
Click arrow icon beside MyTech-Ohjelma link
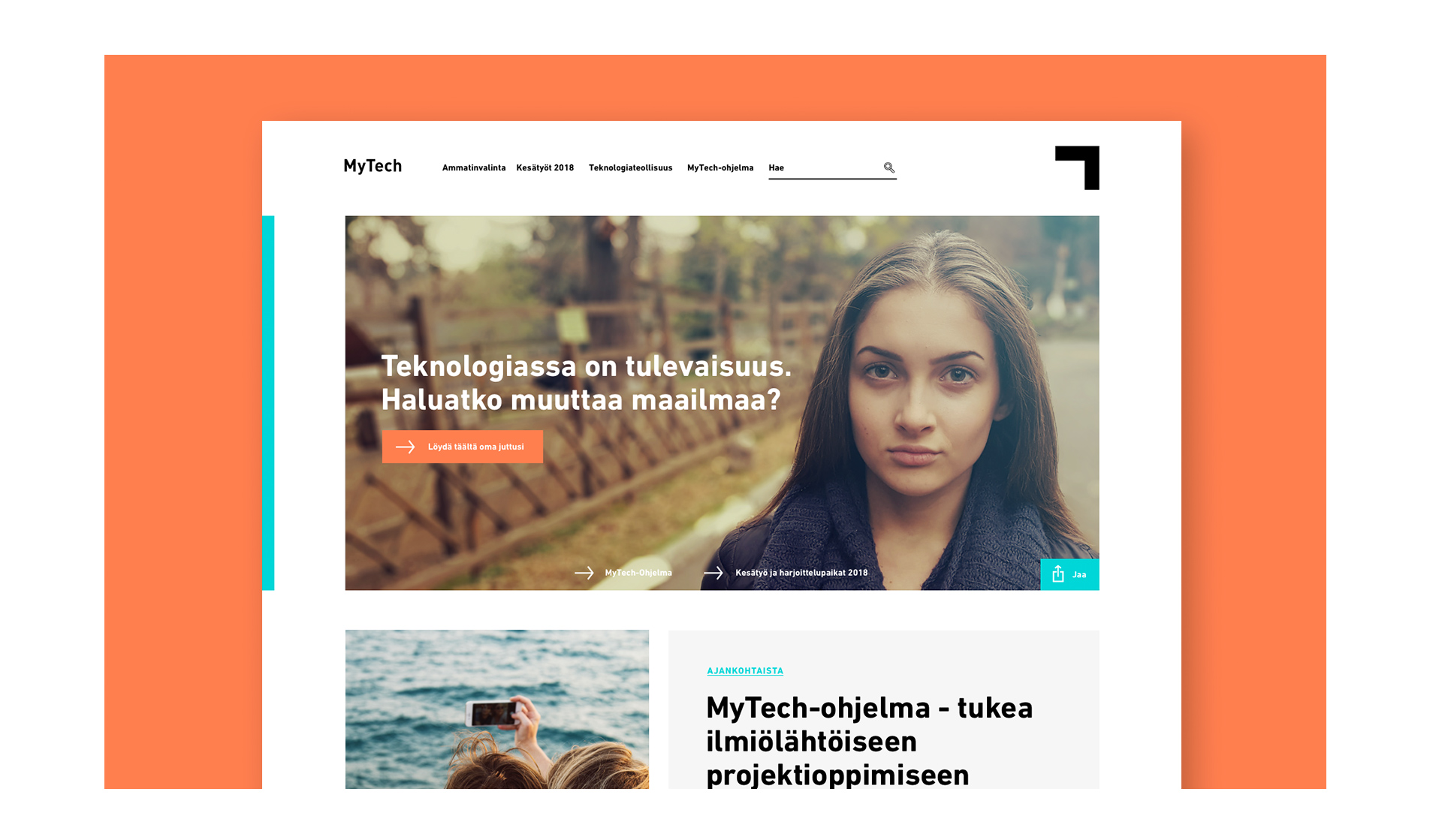click(x=584, y=573)
